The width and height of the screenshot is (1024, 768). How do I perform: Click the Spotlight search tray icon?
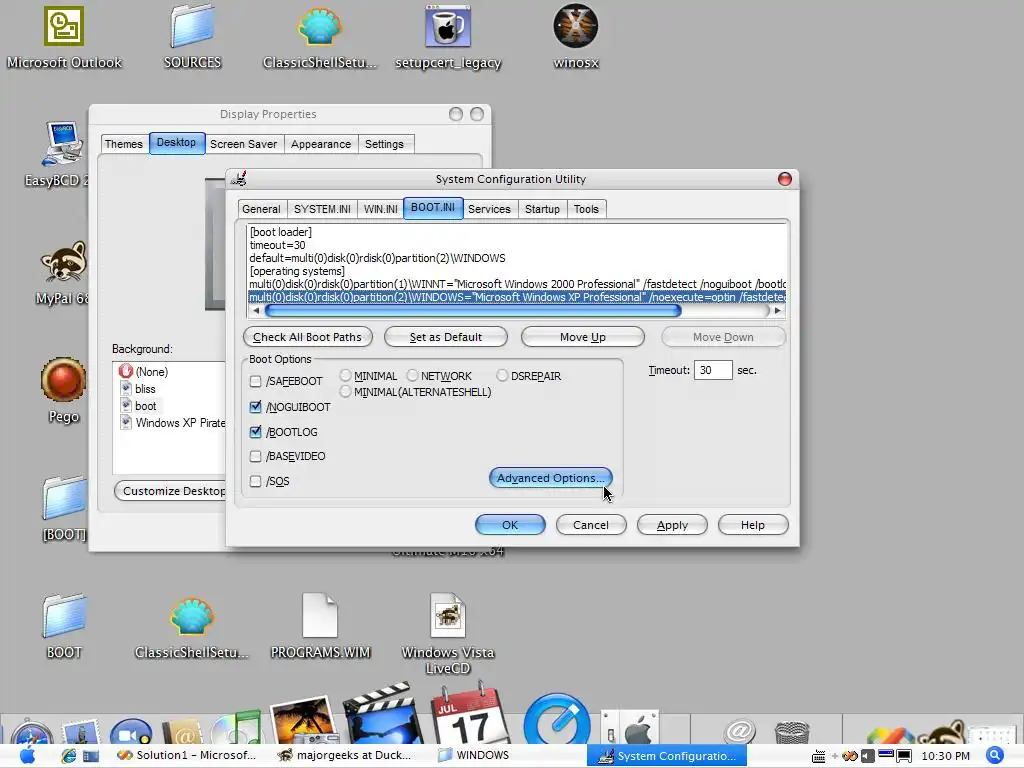995,756
